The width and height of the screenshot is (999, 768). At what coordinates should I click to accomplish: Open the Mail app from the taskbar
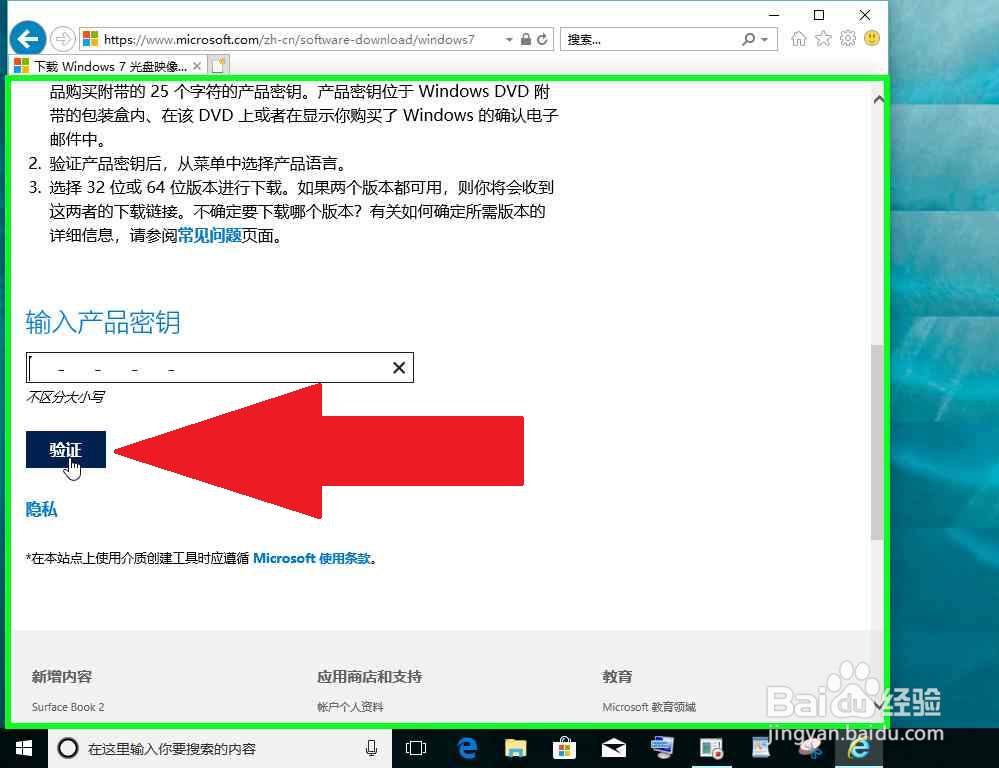[x=613, y=747]
